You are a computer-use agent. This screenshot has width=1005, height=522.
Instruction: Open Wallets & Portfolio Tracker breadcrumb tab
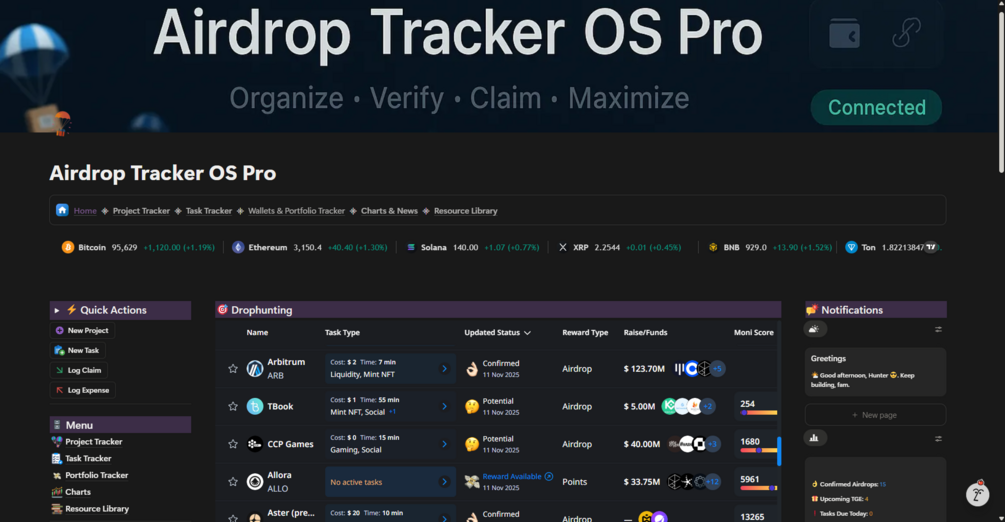[296, 210]
